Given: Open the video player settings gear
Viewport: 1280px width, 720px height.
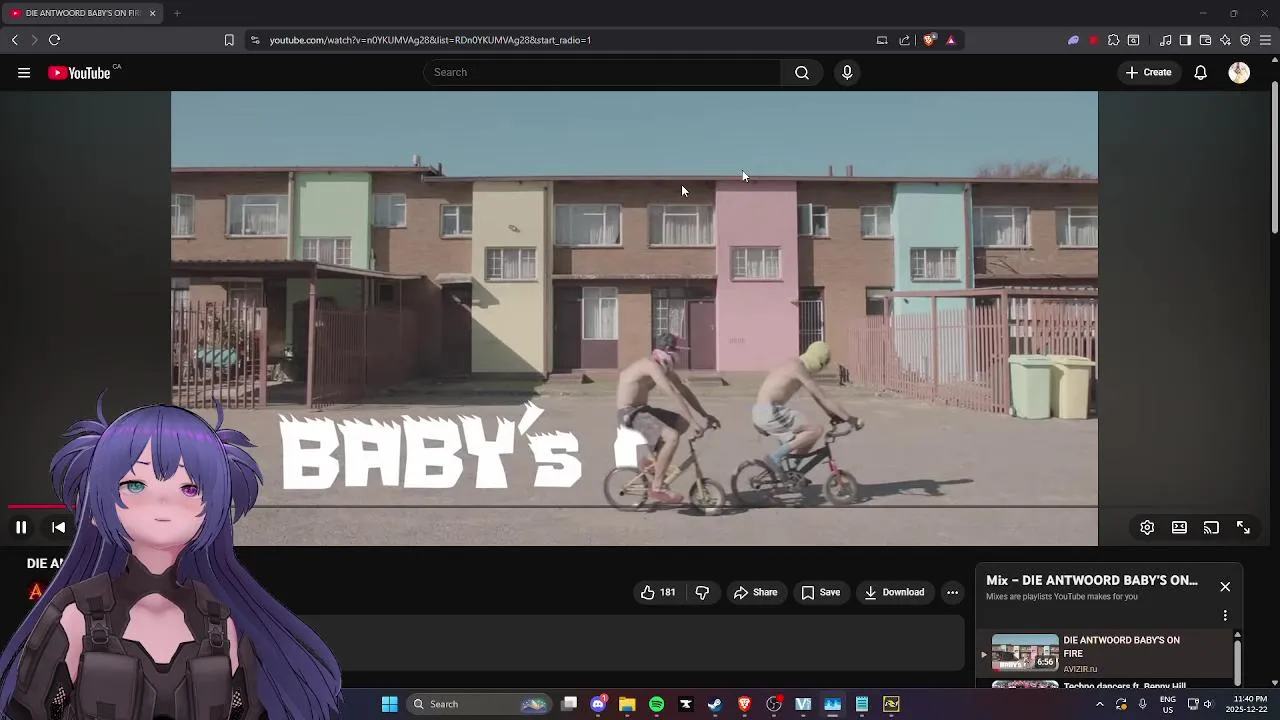Looking at the screenshot, I should pyautogui.click(x=1147, y=527).
